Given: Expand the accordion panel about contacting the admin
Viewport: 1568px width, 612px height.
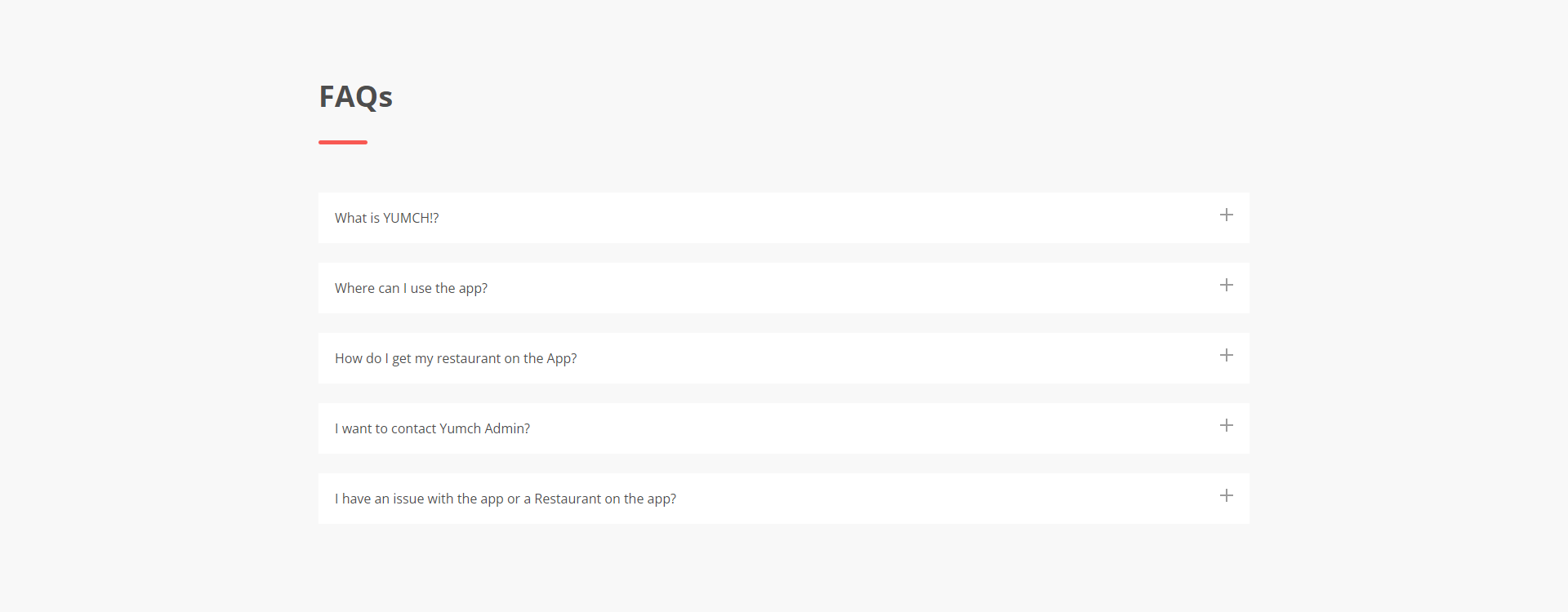Looking at the screenshot, I should tap(782, 428).
